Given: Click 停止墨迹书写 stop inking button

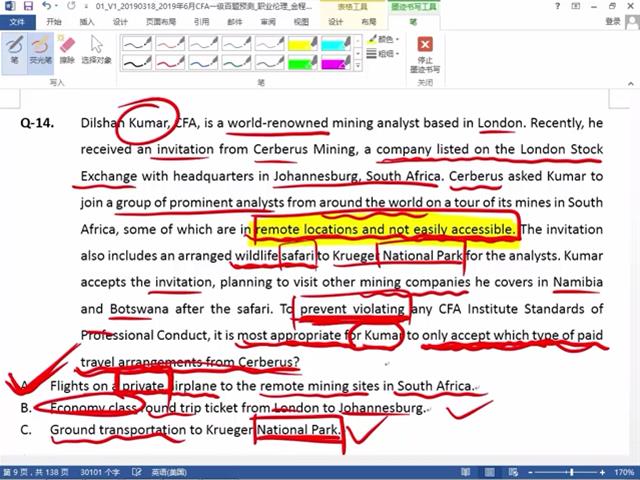Looking at the screenshot, I should [425, 55].
